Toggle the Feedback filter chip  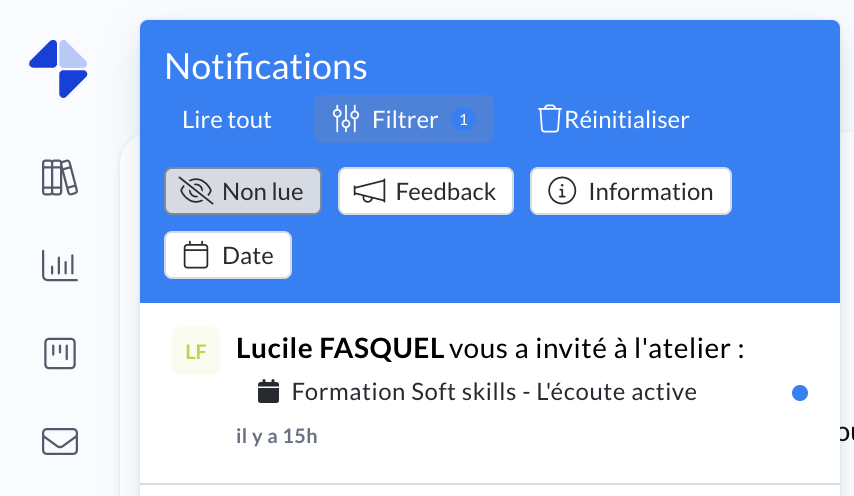426,191
